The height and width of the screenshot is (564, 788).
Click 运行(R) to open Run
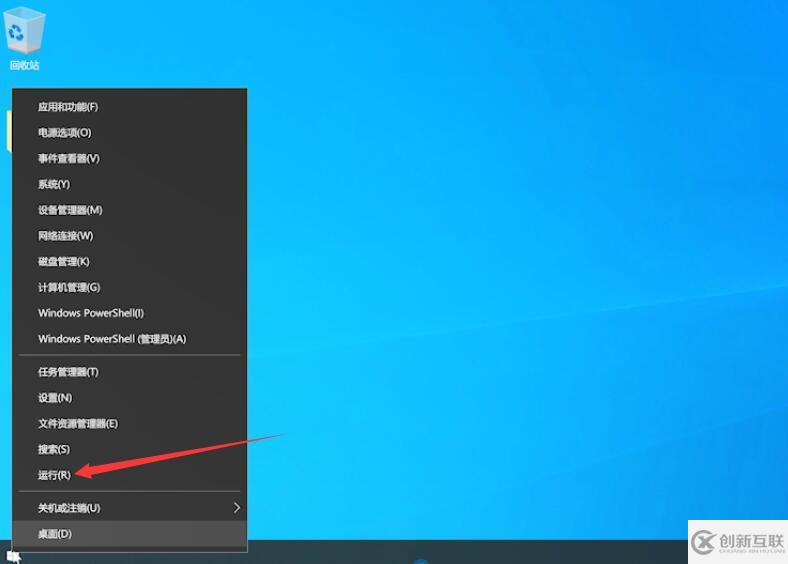tap(130, 475)
